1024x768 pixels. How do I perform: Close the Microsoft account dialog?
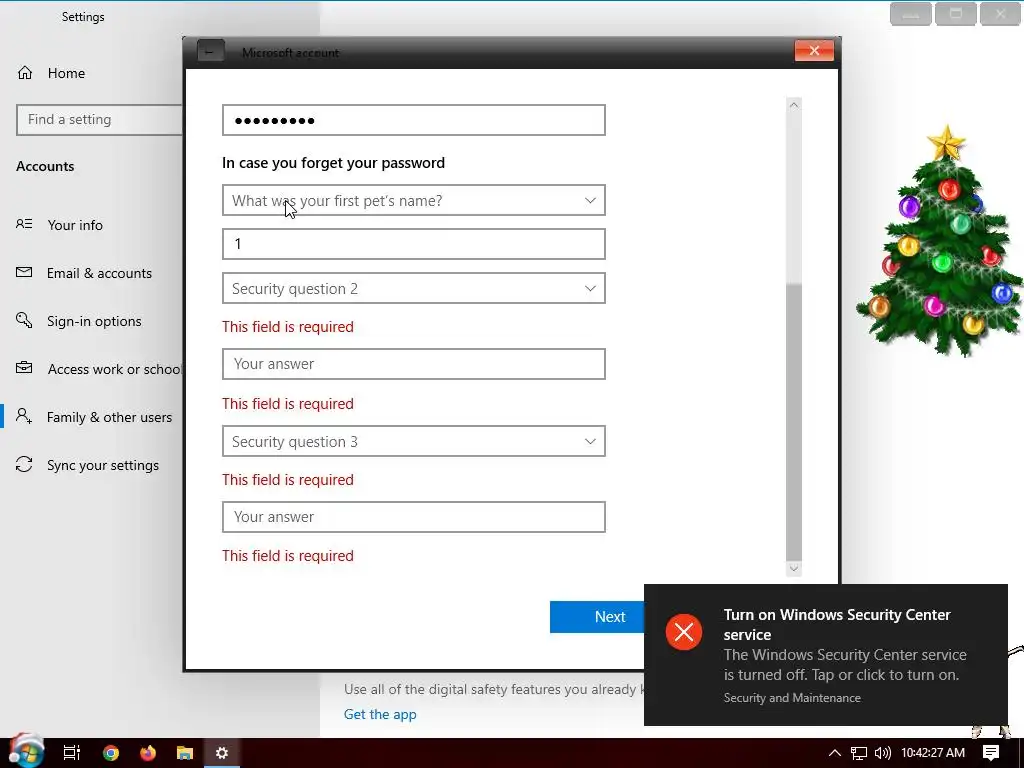click(814, 50)
